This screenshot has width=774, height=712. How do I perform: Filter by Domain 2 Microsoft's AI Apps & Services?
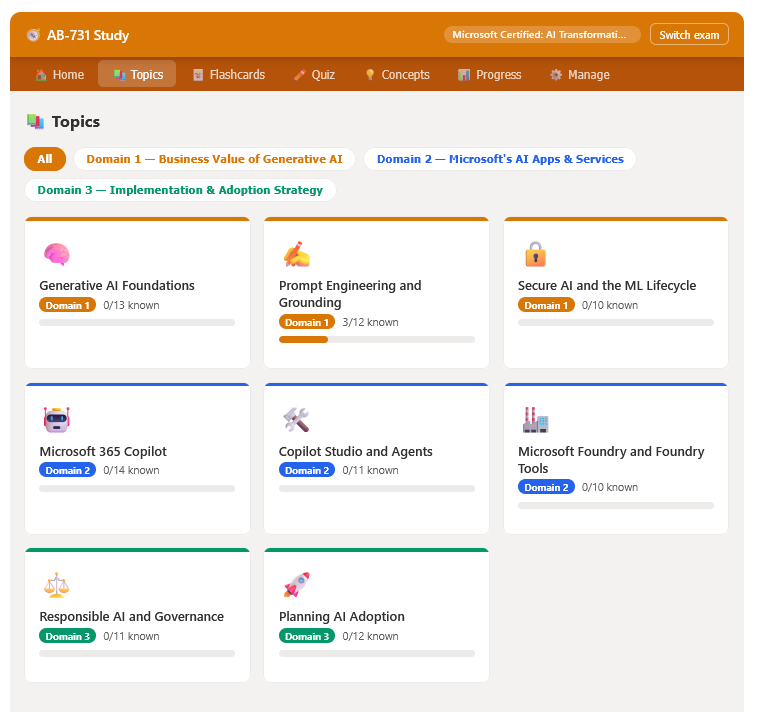point(500,159)
